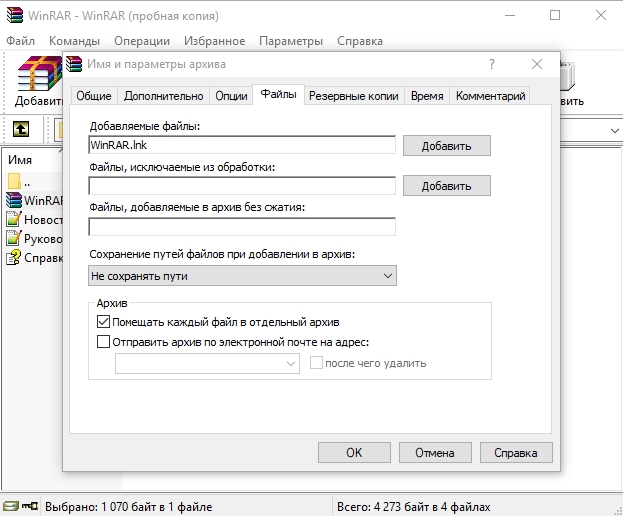Select the Новости file icon
Viewport: 623px width, 516px height.
point(14,219)
